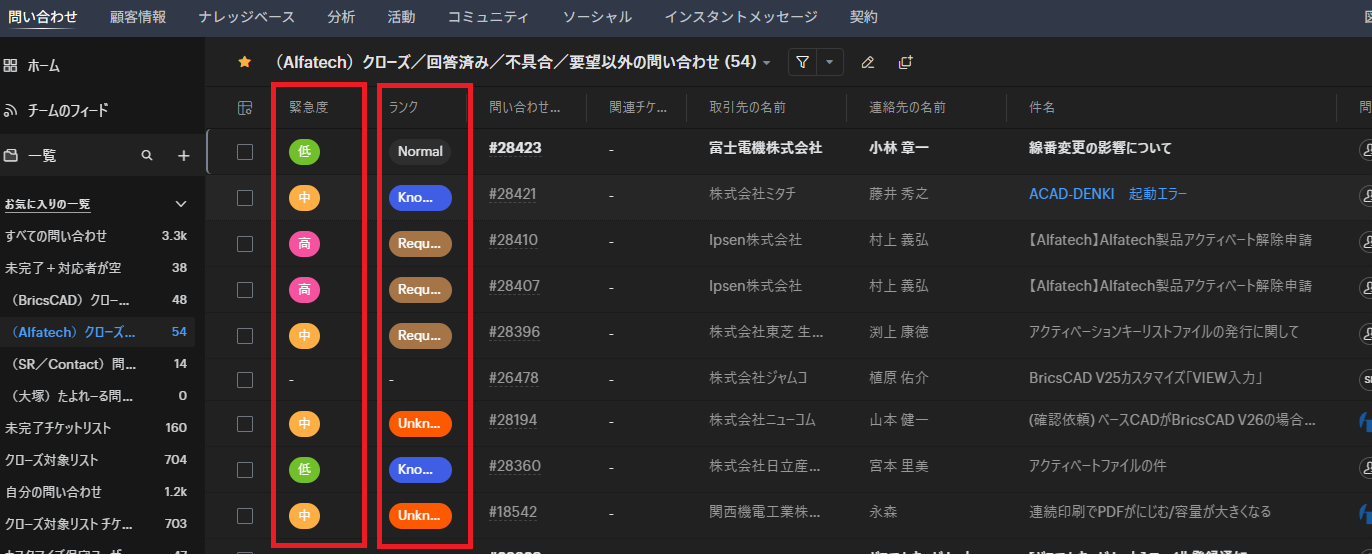This screenshot has width=1372, height=554.
Task: Expand the dropdown arrow next to filter
Action: [x=829, y=62]
